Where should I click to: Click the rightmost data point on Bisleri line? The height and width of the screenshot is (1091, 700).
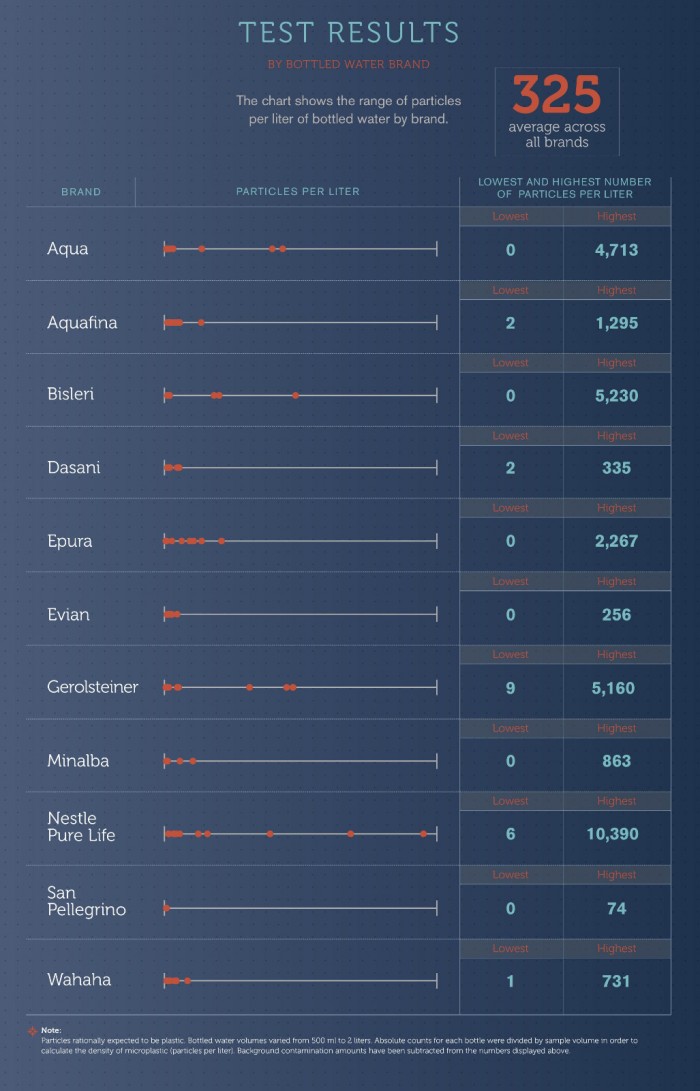tap(296, 395)
